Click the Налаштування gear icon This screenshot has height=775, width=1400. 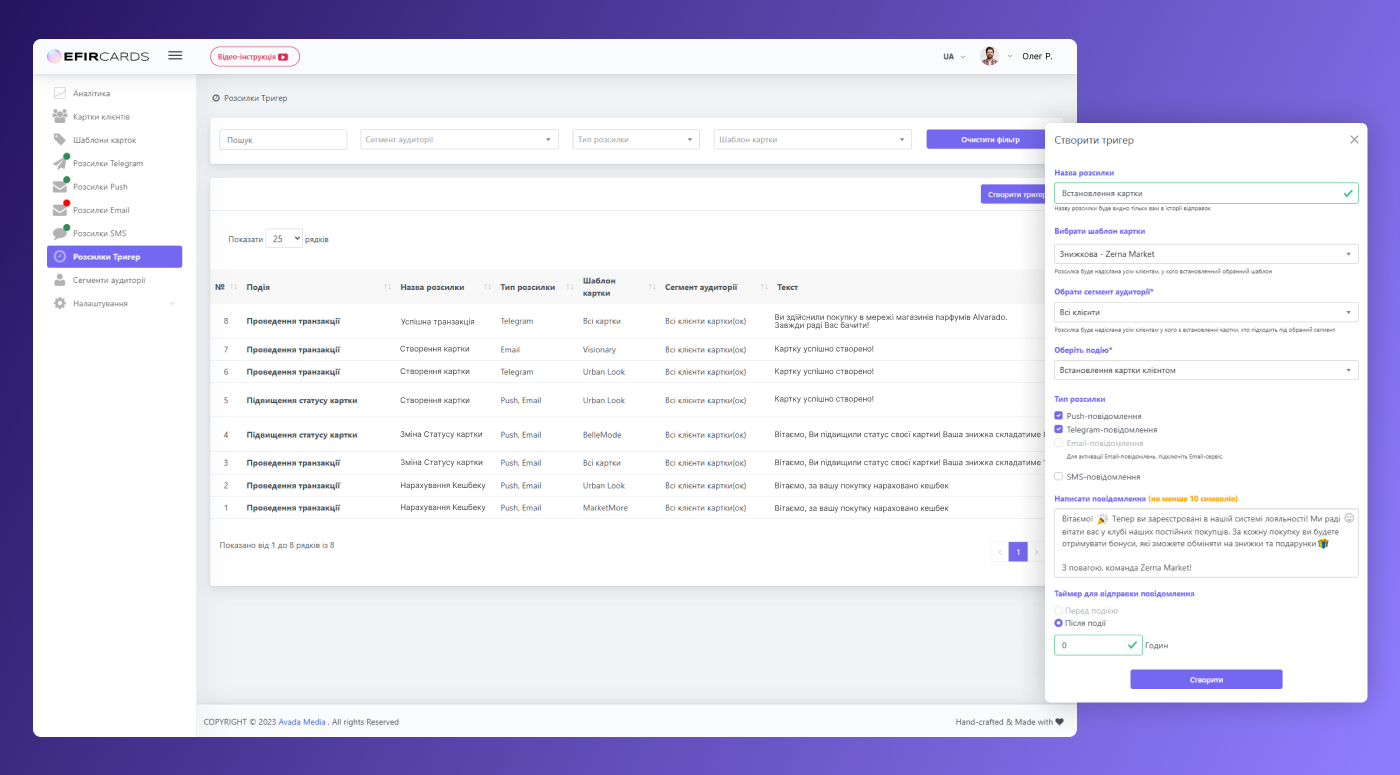click(x=60, y=303)
